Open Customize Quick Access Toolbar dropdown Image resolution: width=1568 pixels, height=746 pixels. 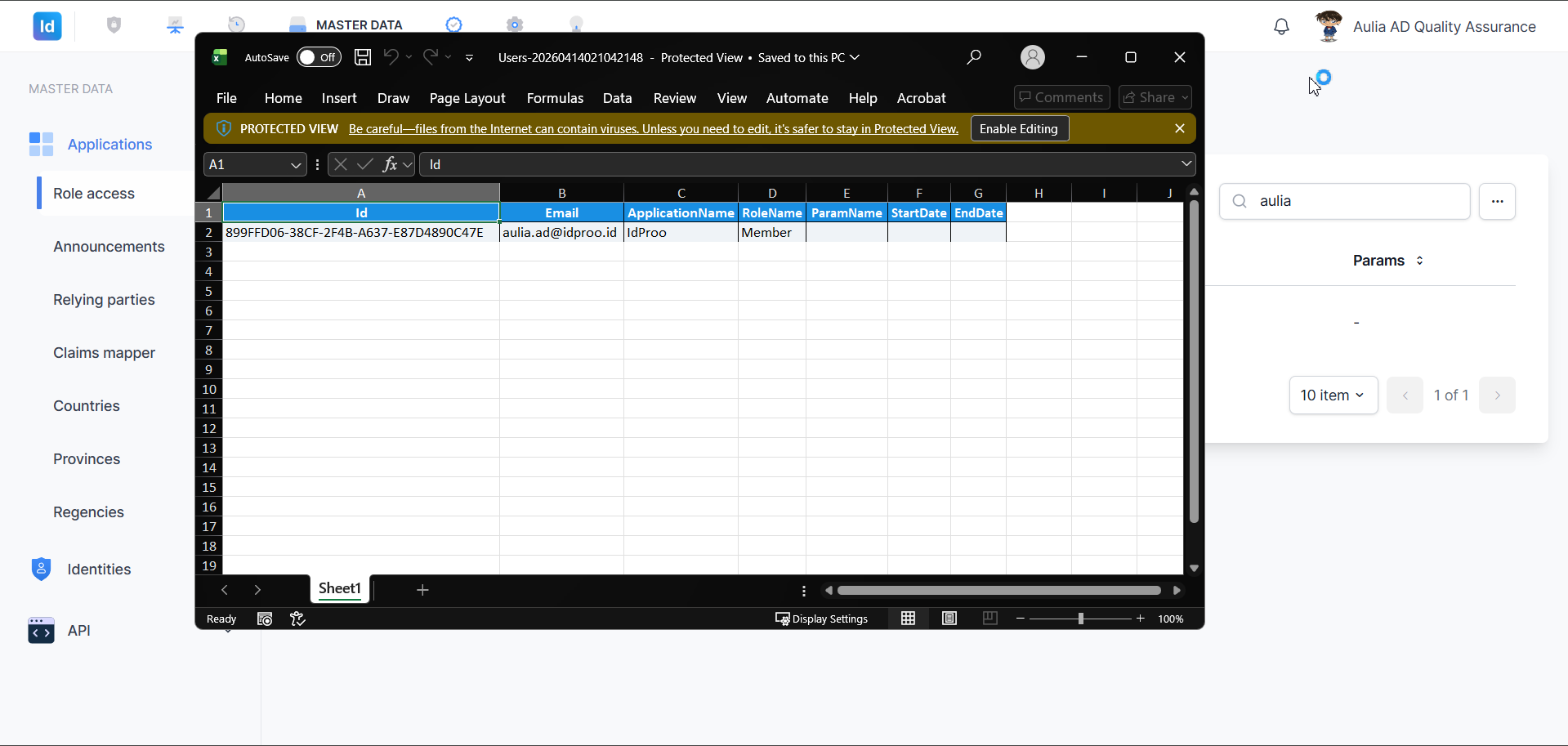[x=470, y=58]
